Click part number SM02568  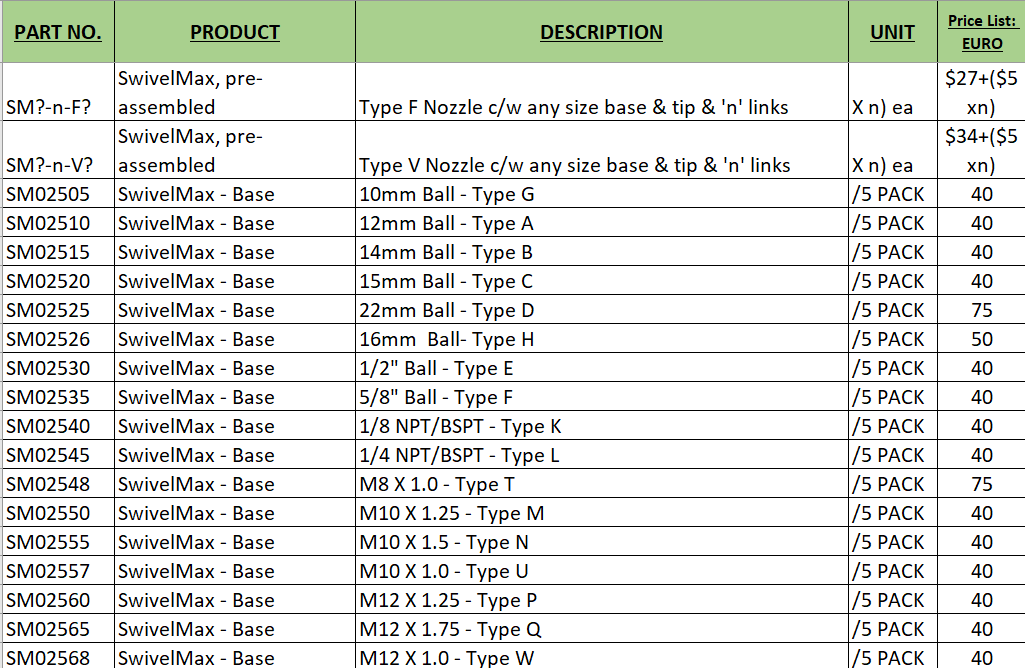tap(58, 656)
